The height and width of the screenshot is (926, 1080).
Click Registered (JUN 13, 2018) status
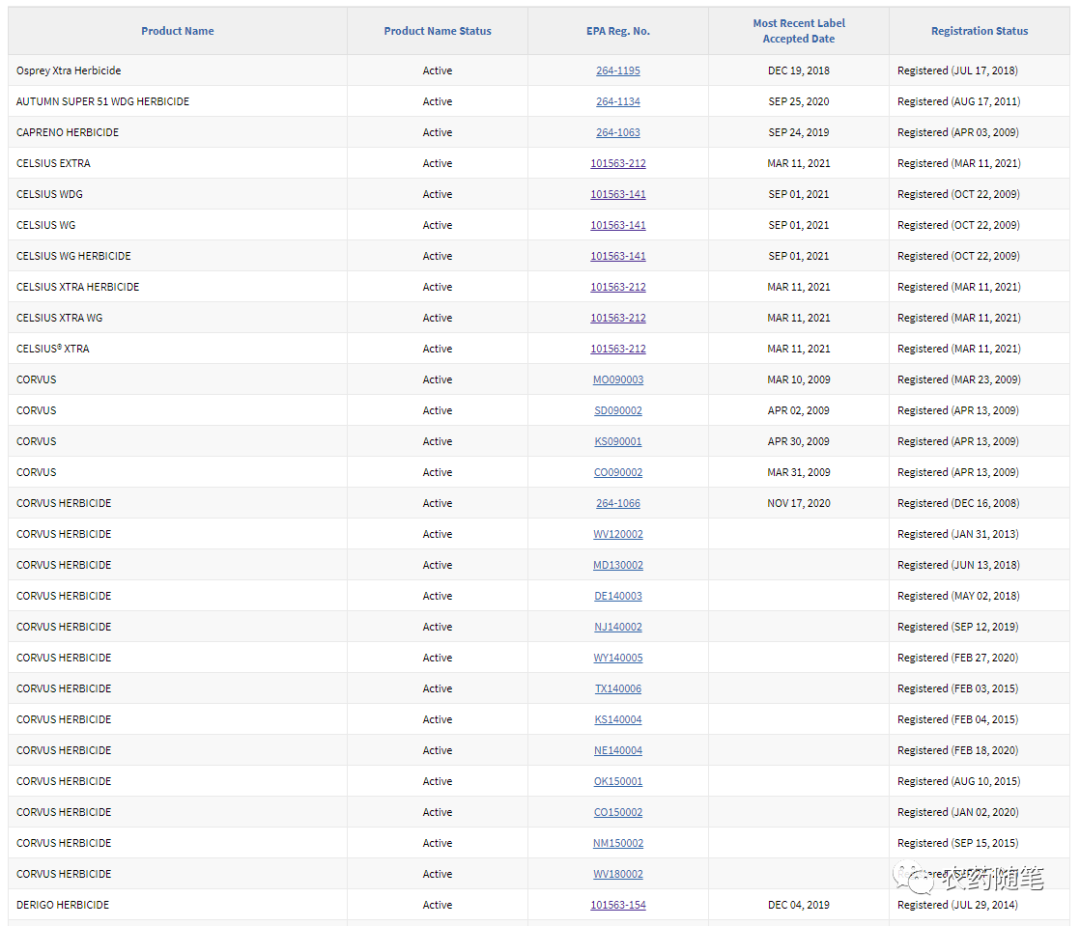click(958, 566)
